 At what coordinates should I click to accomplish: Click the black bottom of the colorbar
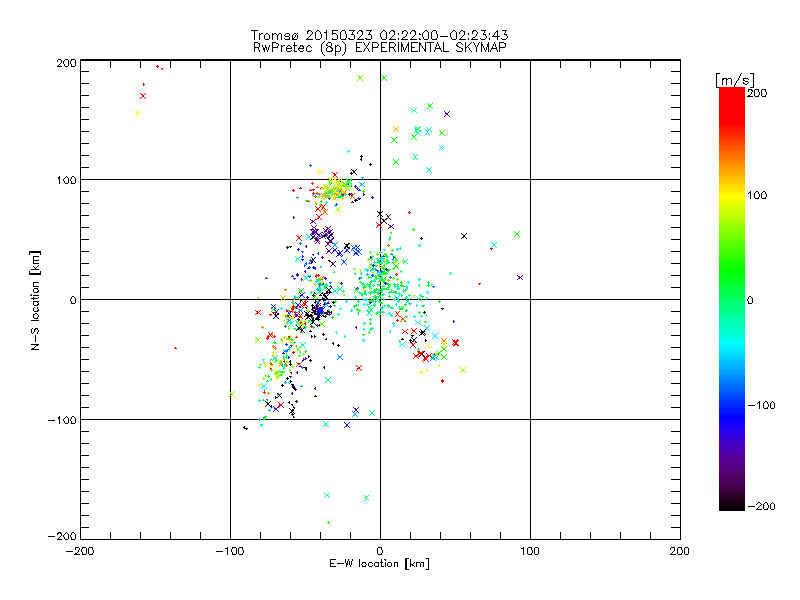point(732,503)
